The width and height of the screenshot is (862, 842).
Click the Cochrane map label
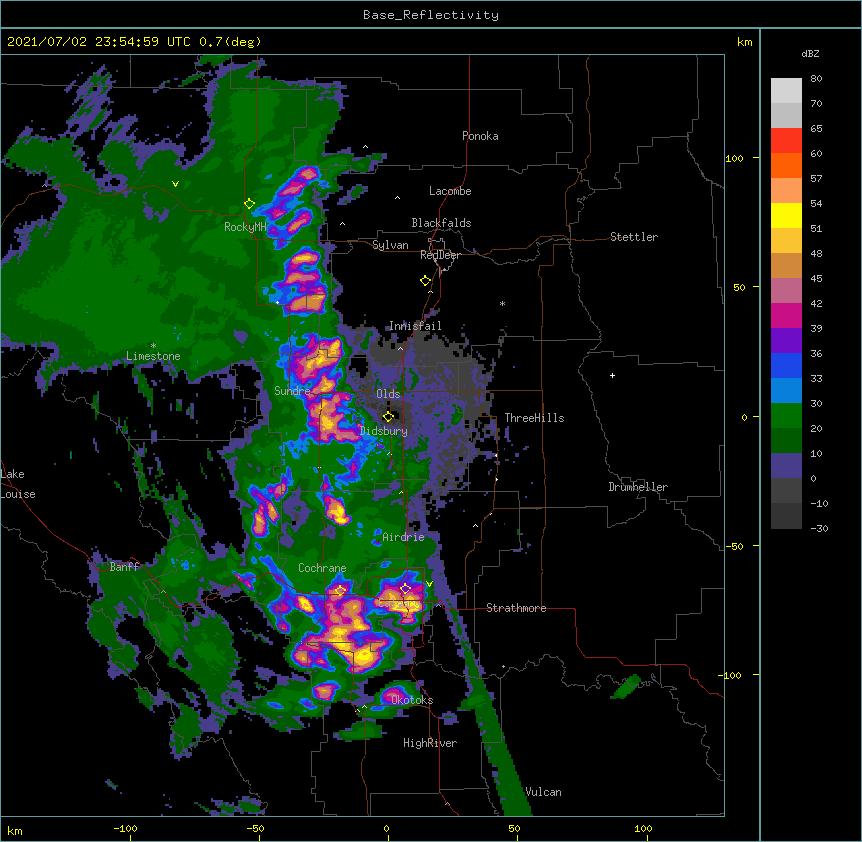pos(322,568)
